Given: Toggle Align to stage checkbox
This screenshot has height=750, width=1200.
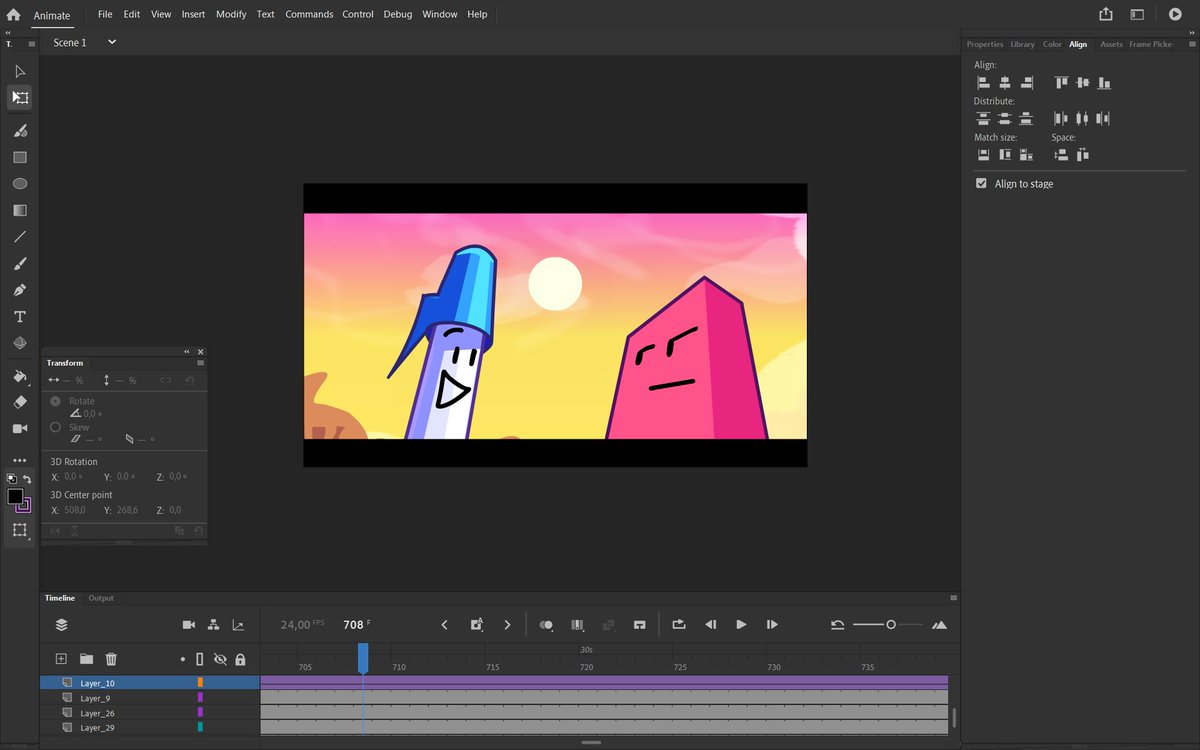Looking at the screenshot, I should click(x=981, y=184).
